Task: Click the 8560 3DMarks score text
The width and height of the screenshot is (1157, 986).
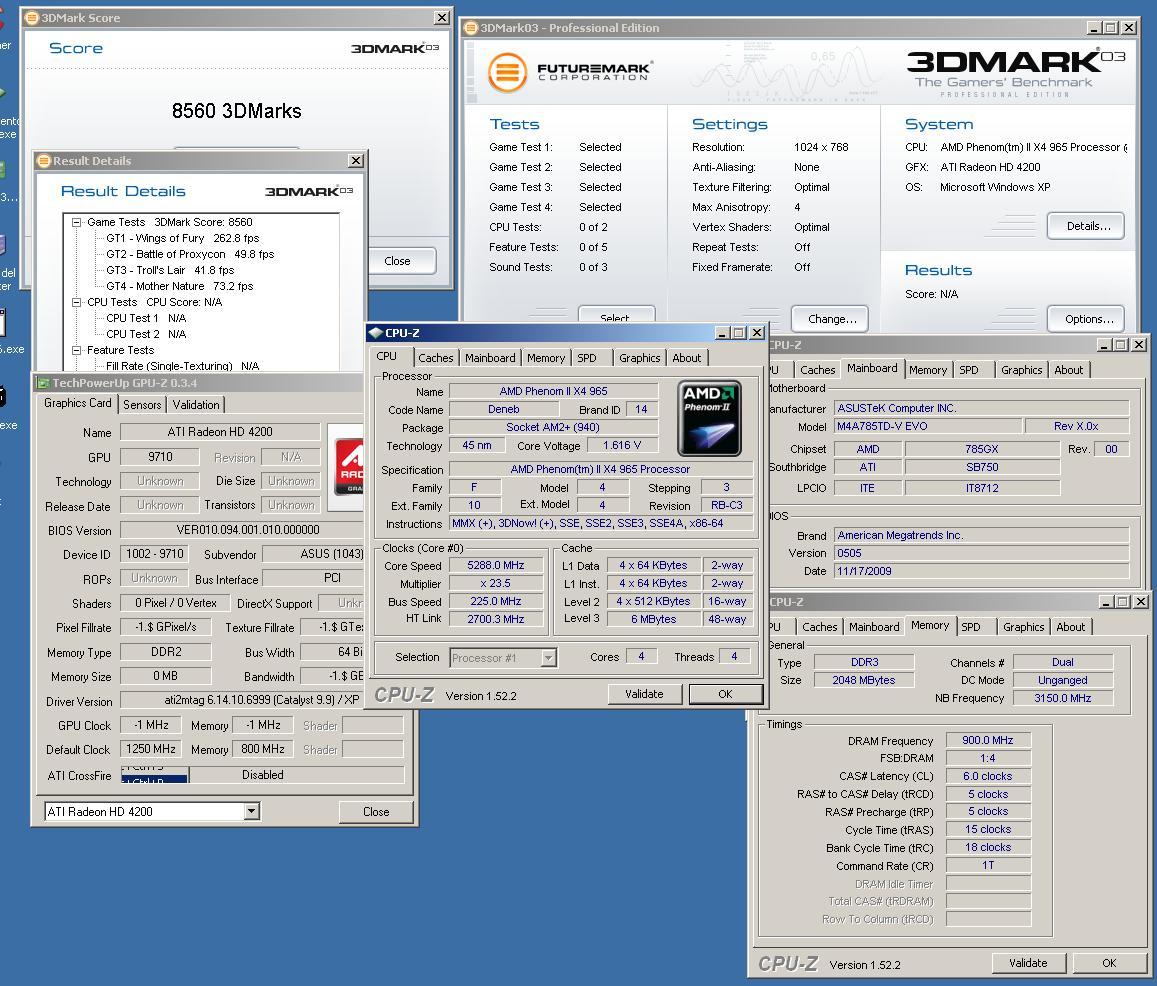Action: [237, 111]
